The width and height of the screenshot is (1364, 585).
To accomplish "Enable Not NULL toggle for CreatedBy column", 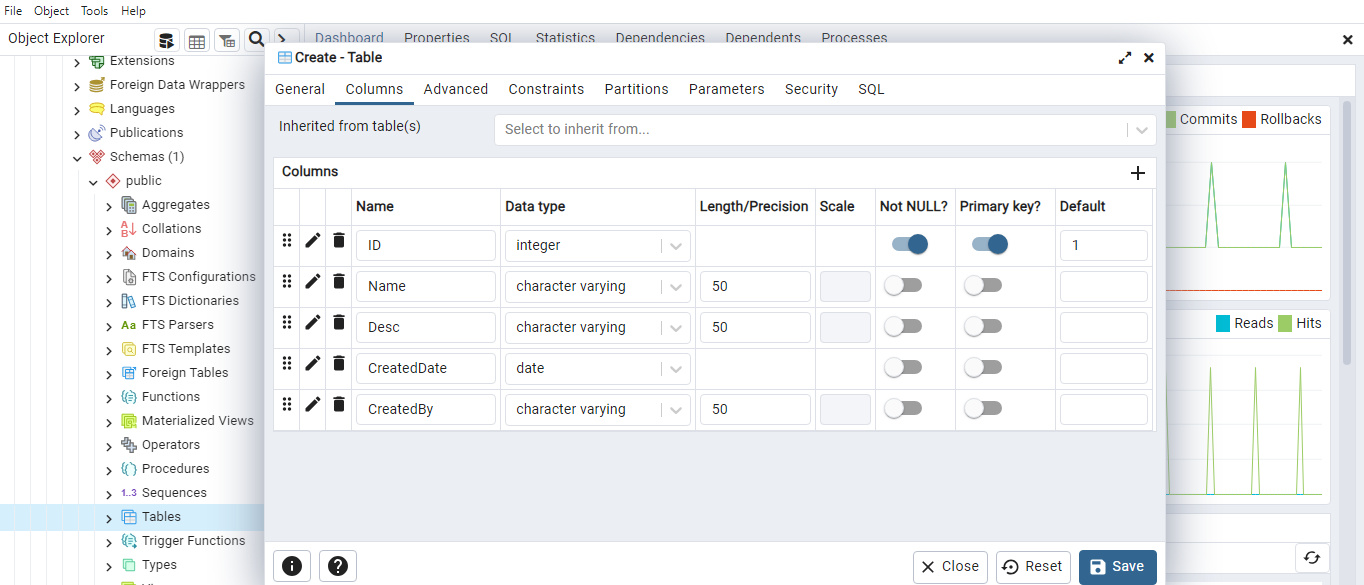I will click(902, 409).
